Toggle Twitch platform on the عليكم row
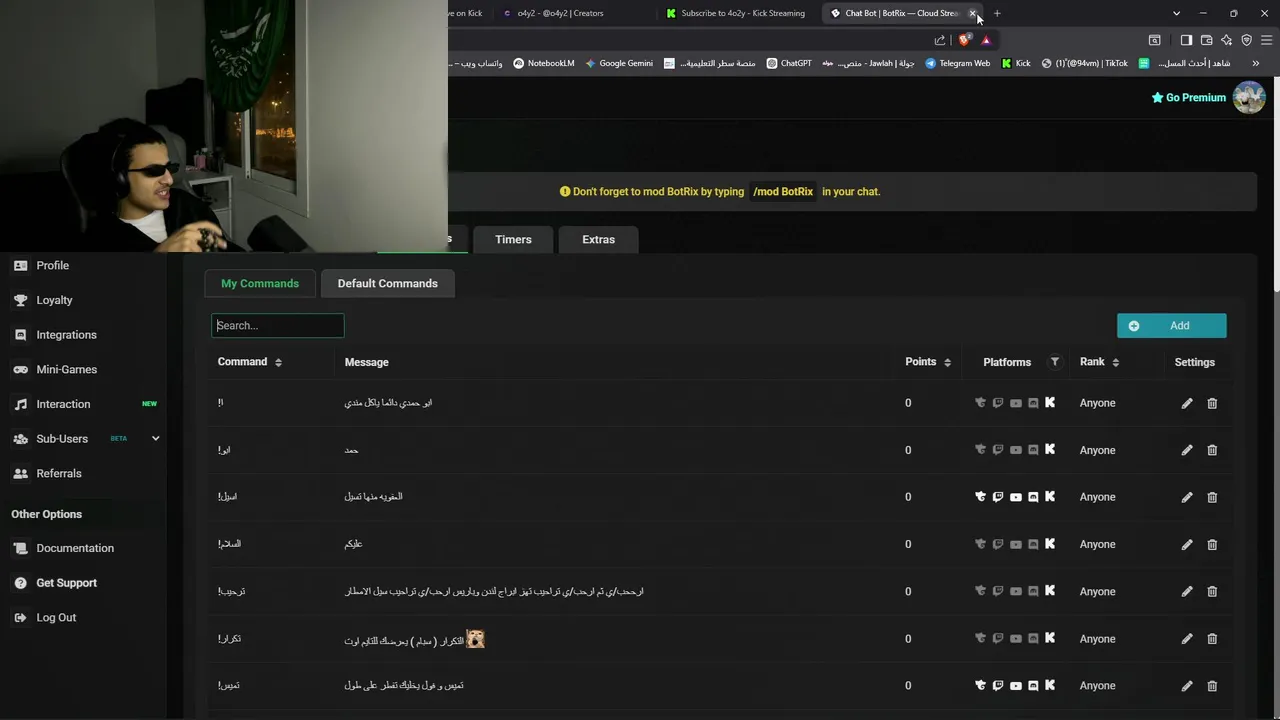 tap(998, 544)
